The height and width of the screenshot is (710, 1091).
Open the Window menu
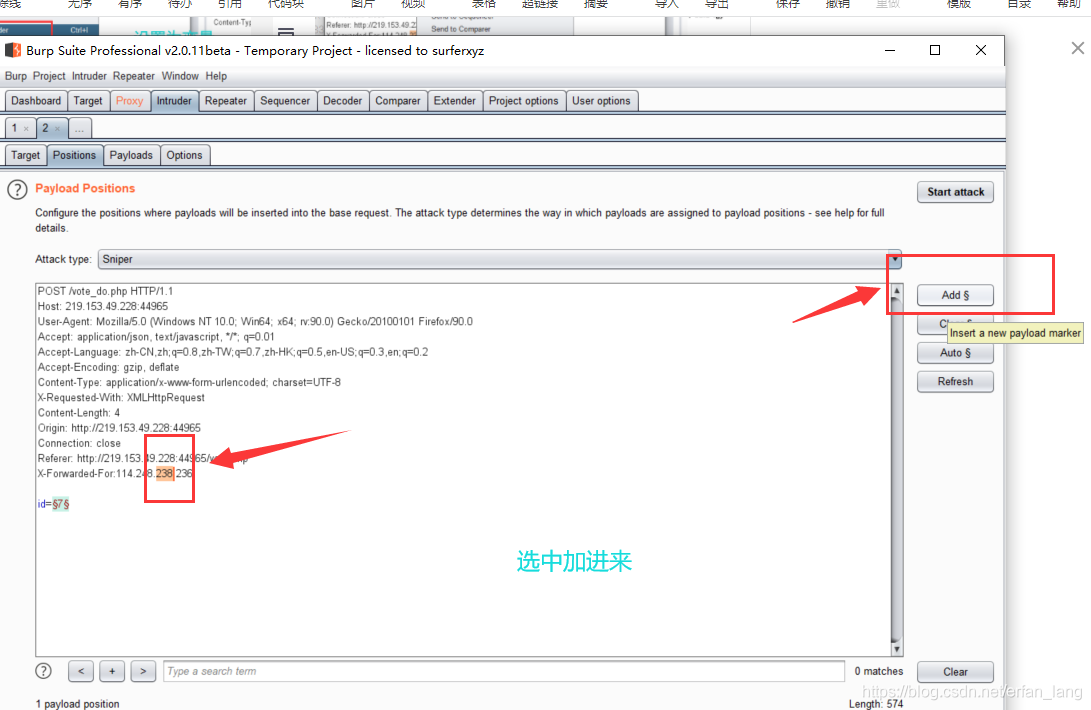[180, 76]
